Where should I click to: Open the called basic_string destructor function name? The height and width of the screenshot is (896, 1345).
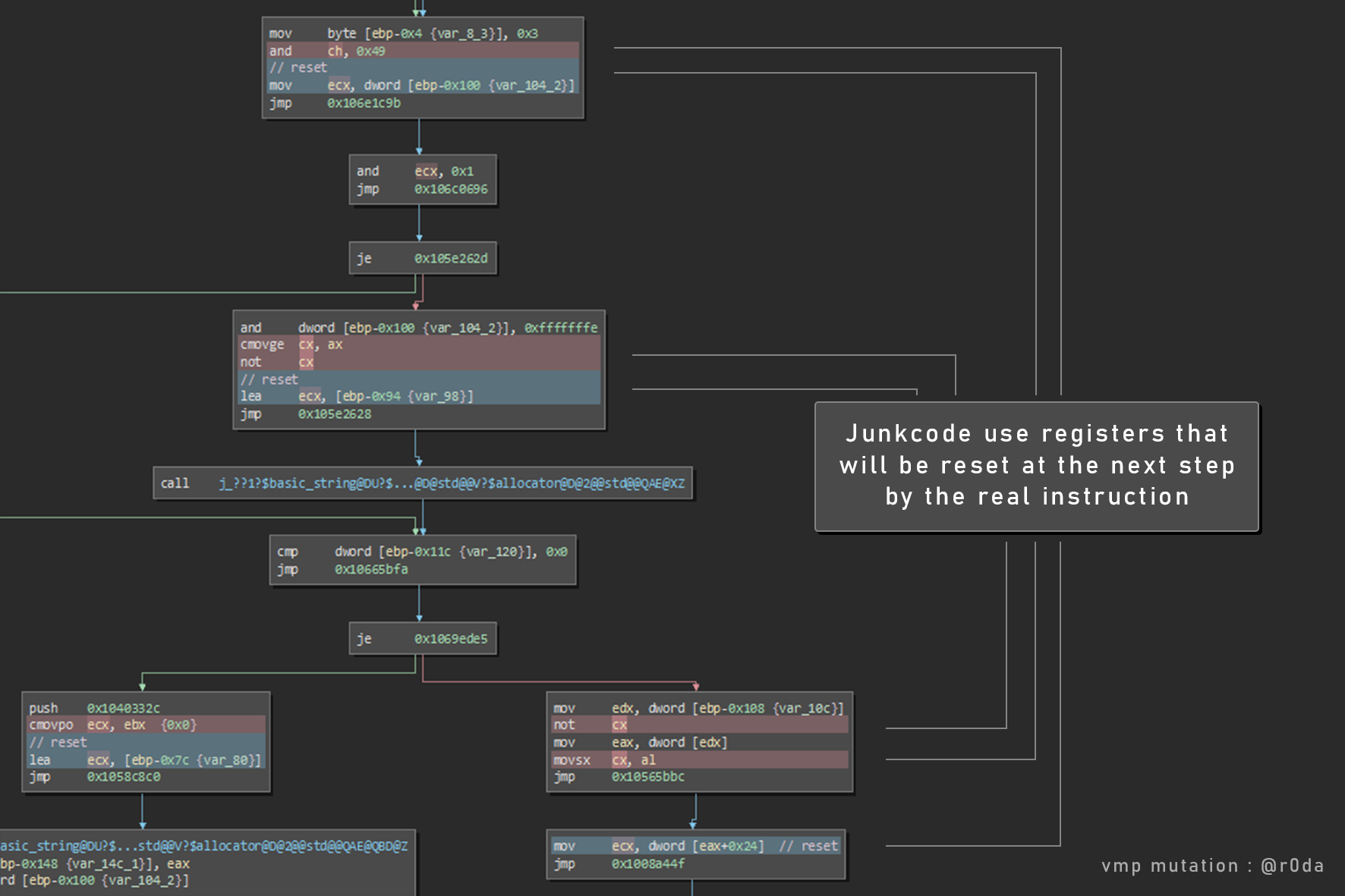[452, 483]
